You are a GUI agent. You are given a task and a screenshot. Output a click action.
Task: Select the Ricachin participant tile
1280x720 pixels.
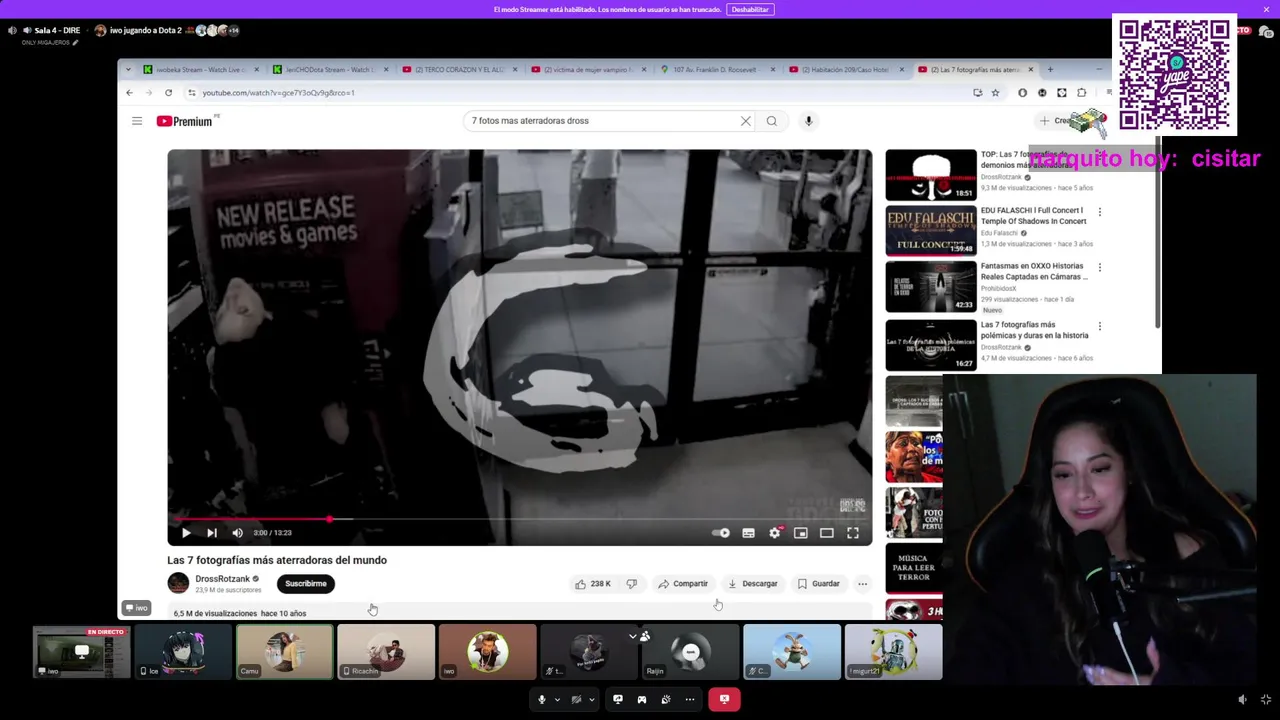click(386, 652)
